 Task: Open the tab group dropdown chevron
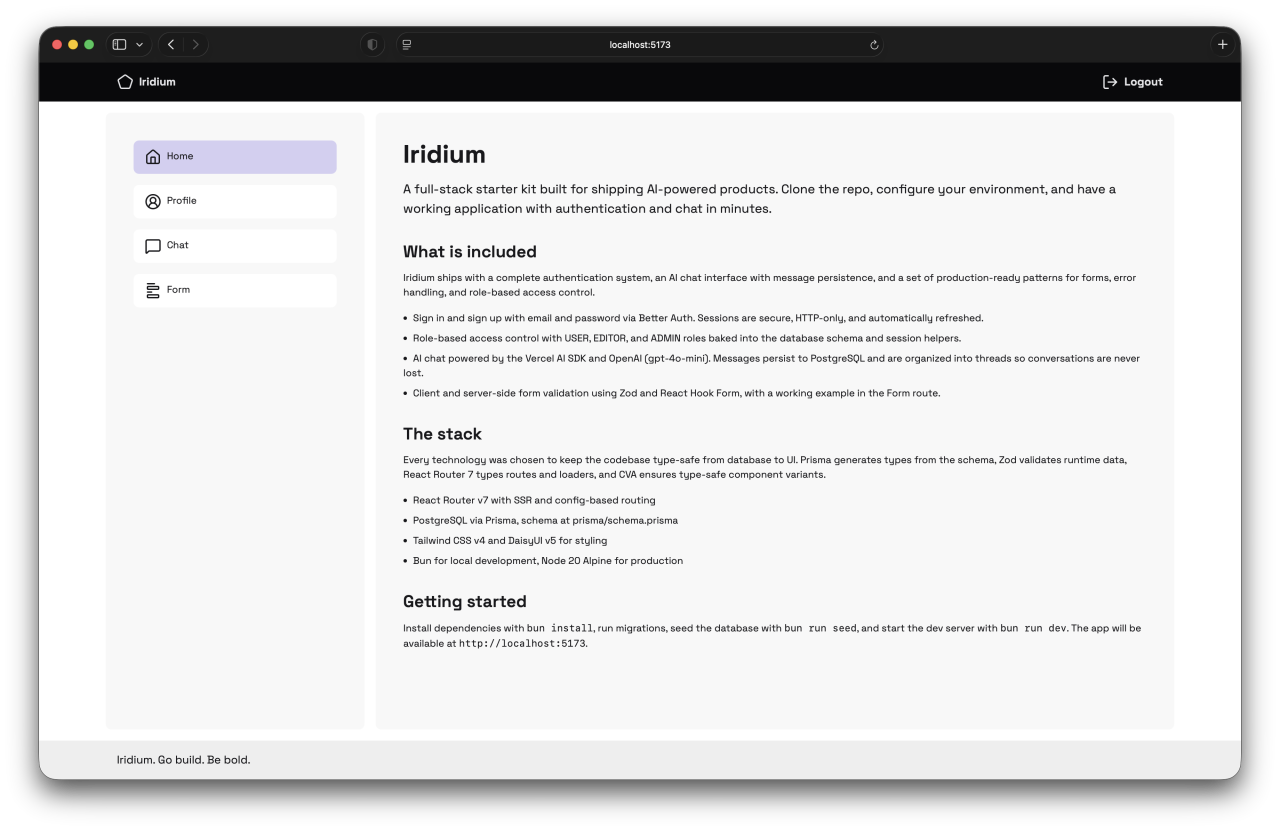pos(140,44)
